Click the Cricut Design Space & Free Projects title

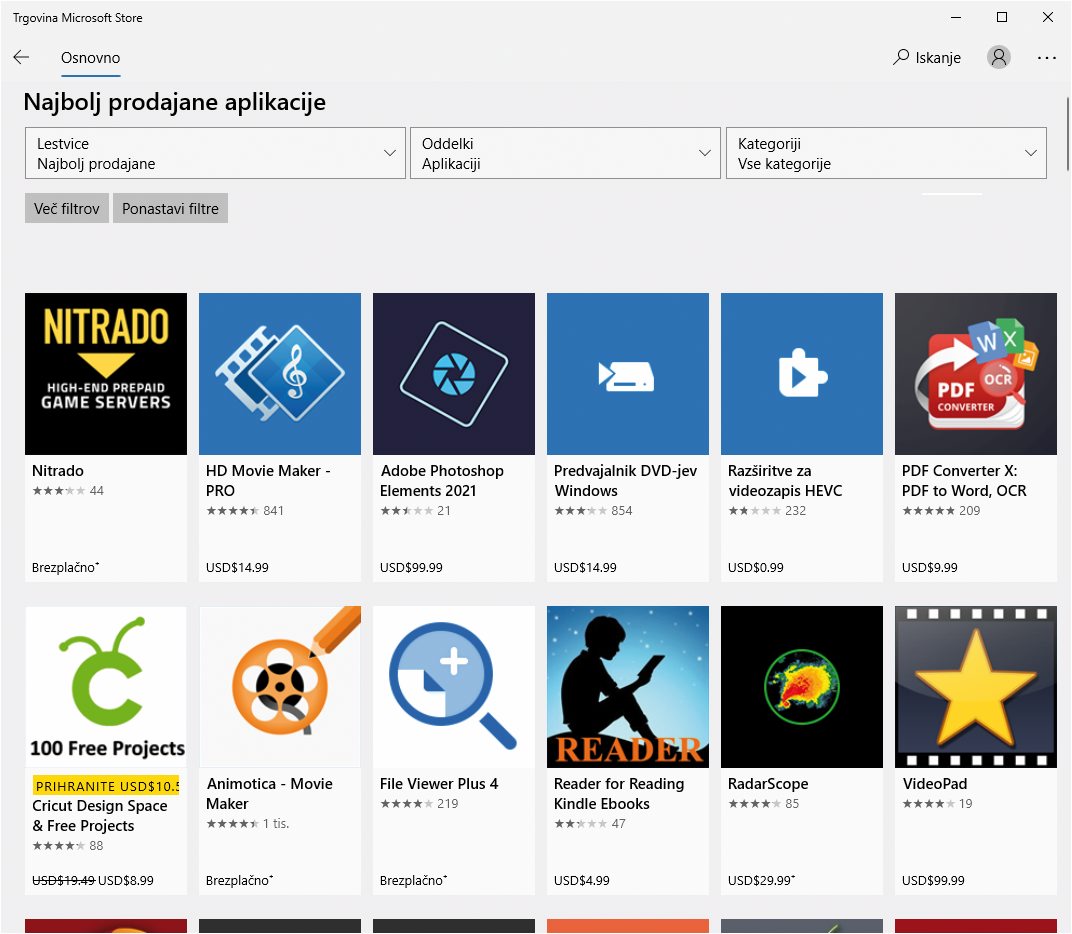coord(100,816)
